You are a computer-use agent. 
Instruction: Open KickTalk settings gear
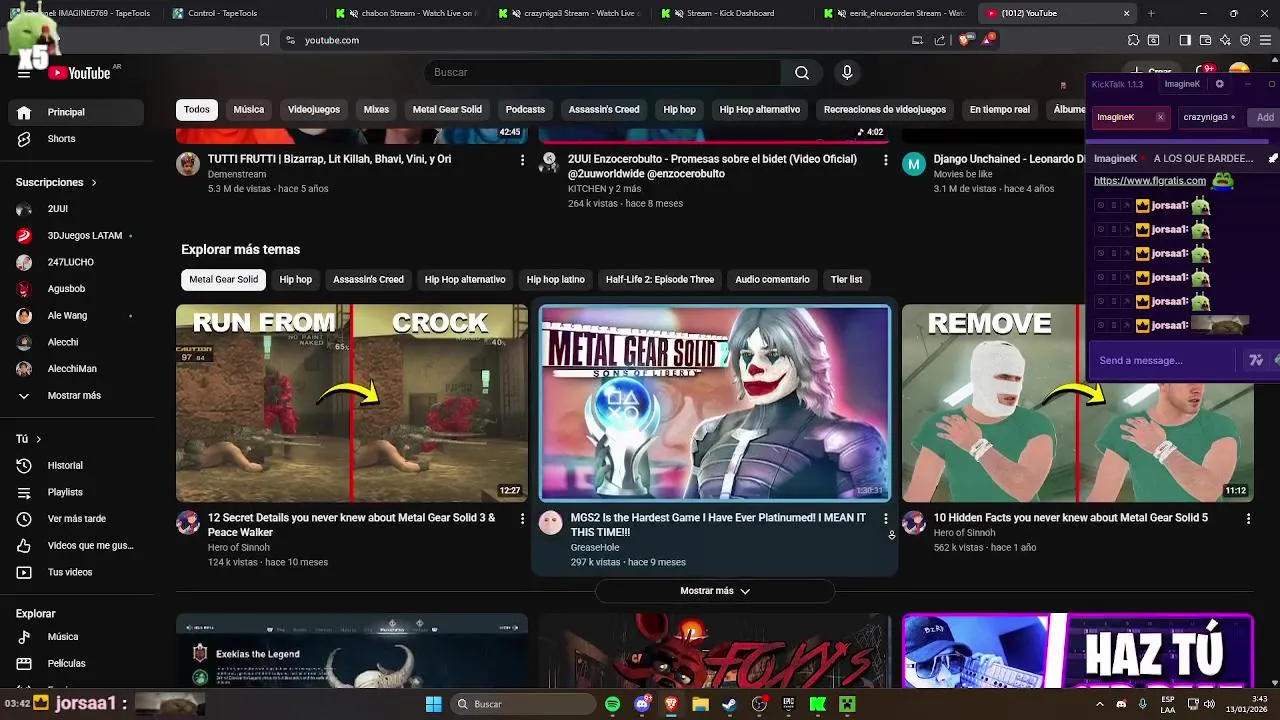(1219, 84)
